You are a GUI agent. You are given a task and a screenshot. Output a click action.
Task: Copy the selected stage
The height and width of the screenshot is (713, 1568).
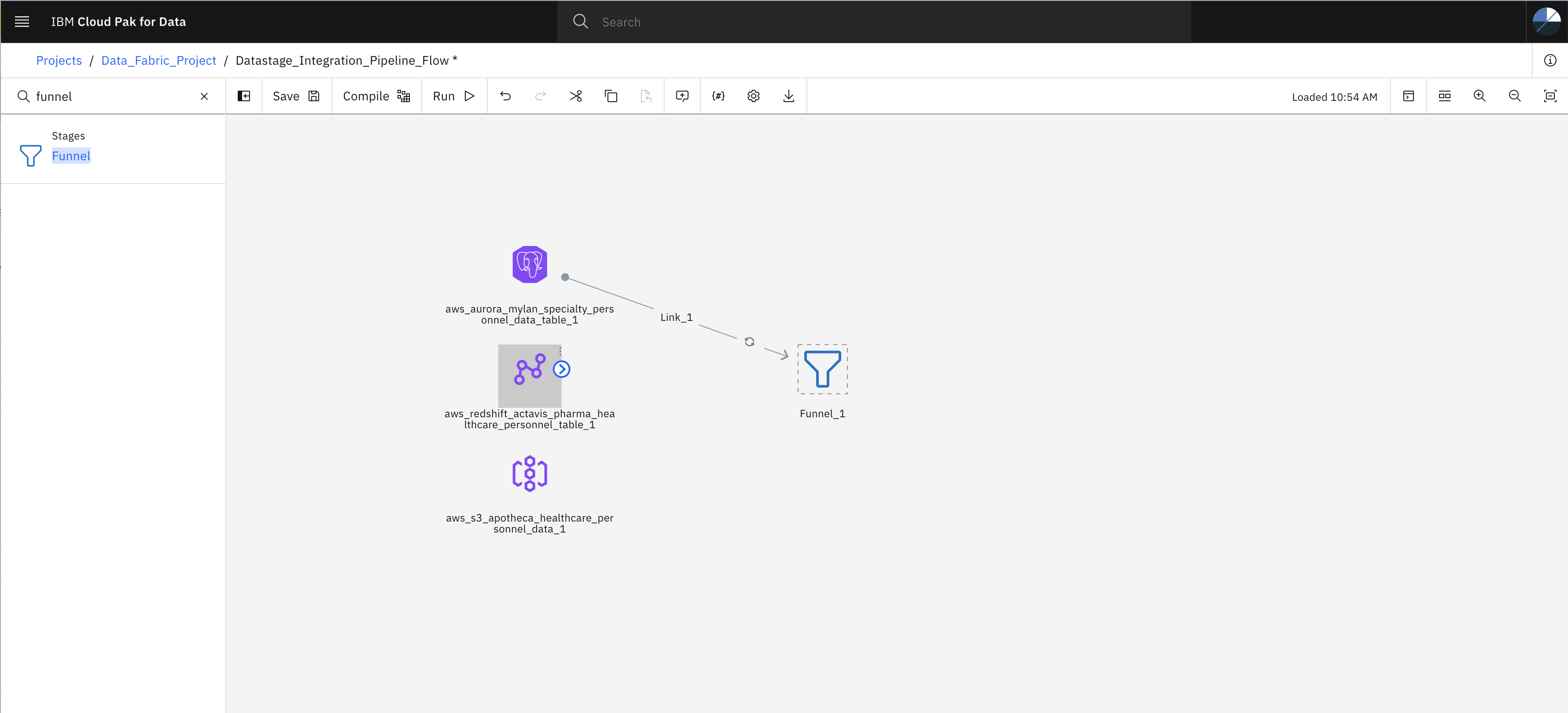pos(611,96)
